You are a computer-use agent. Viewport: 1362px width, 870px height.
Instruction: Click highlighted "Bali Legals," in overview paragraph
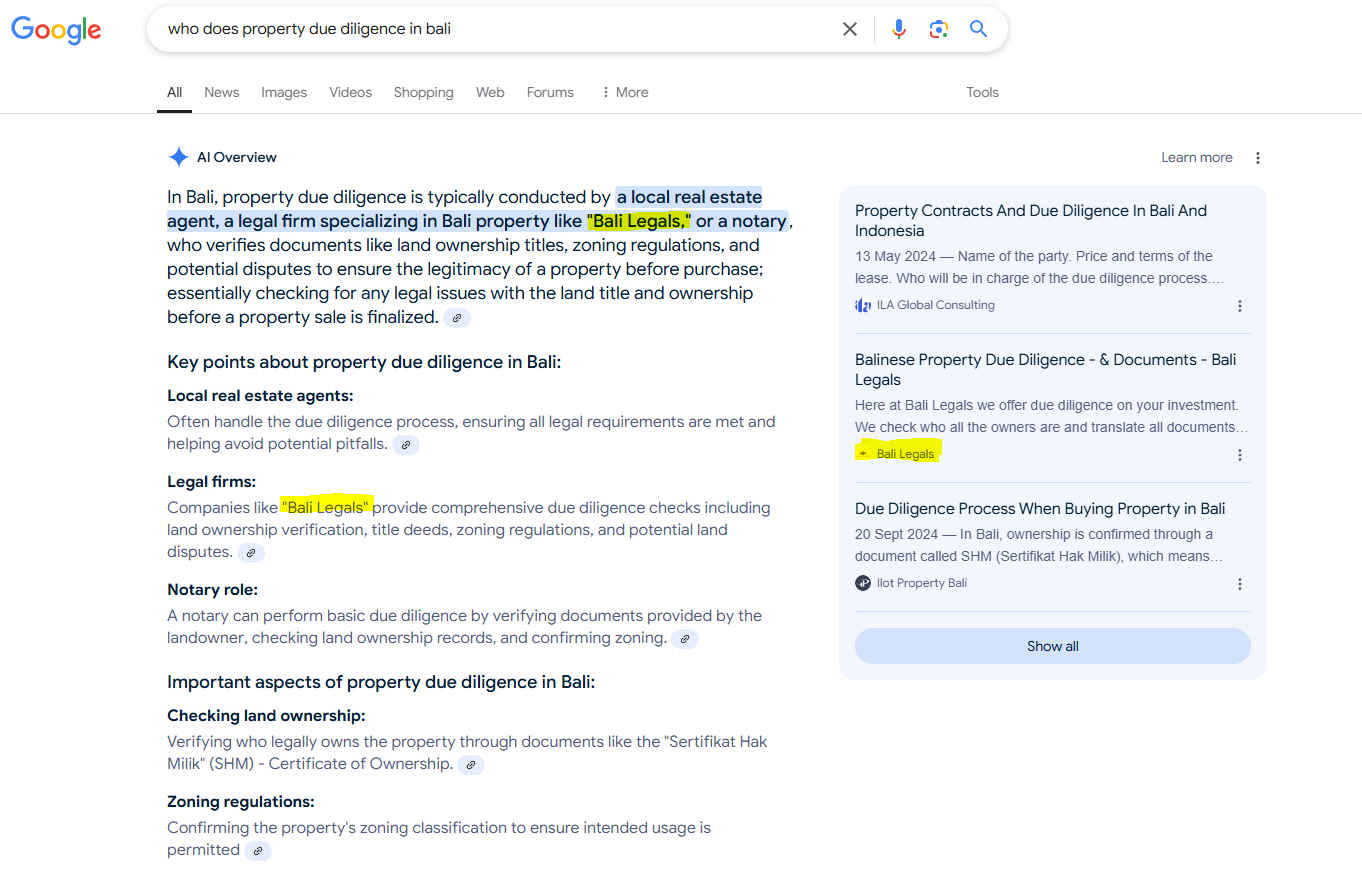click(x=639, y=221)
